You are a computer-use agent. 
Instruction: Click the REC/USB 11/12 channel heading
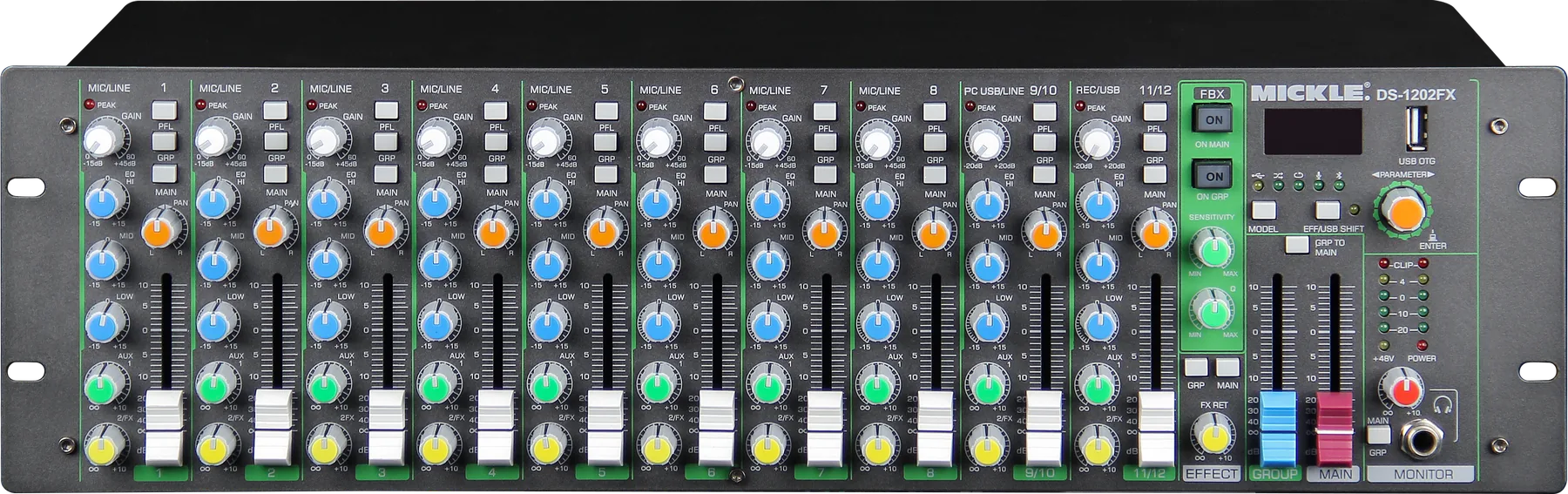pyautogui.click(x=1124, y=90)
